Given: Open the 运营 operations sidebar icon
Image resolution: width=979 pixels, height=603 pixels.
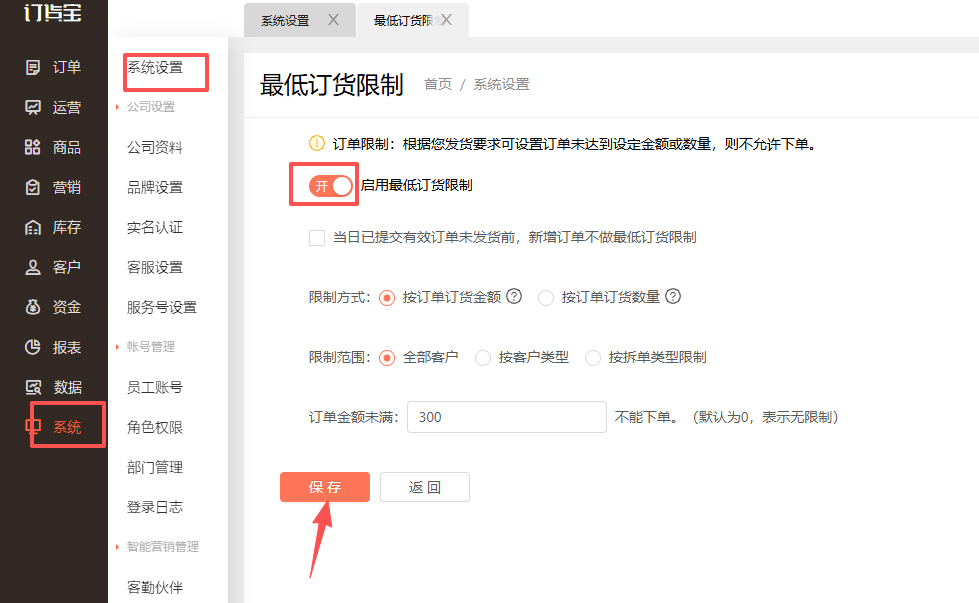Looking at the screenshot, I should coord(32,107).
